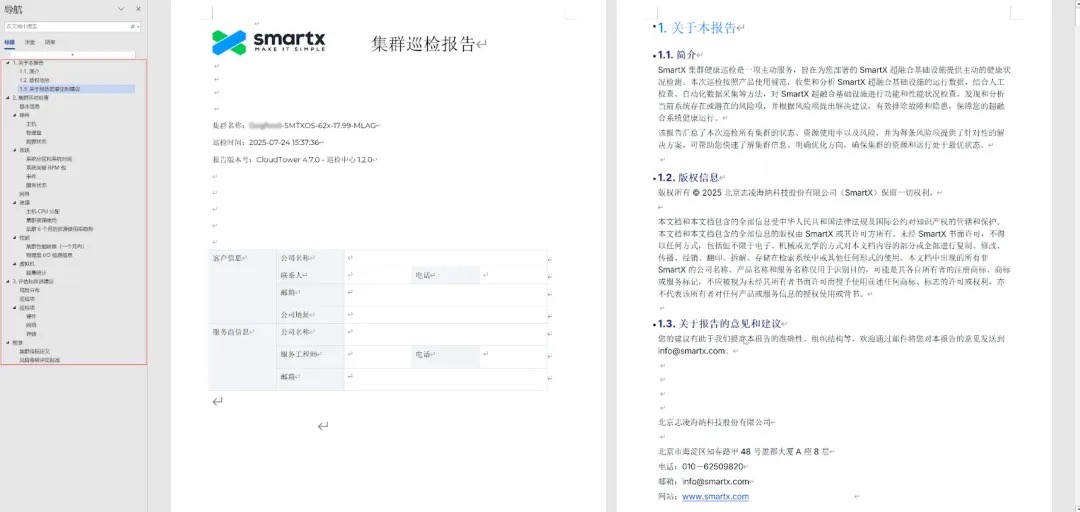The height and width of the screenshot is (512, 1080).
Task: Collapse the '3. 评估和改进建议' heading arrow
Action: (x=7, y=281)
